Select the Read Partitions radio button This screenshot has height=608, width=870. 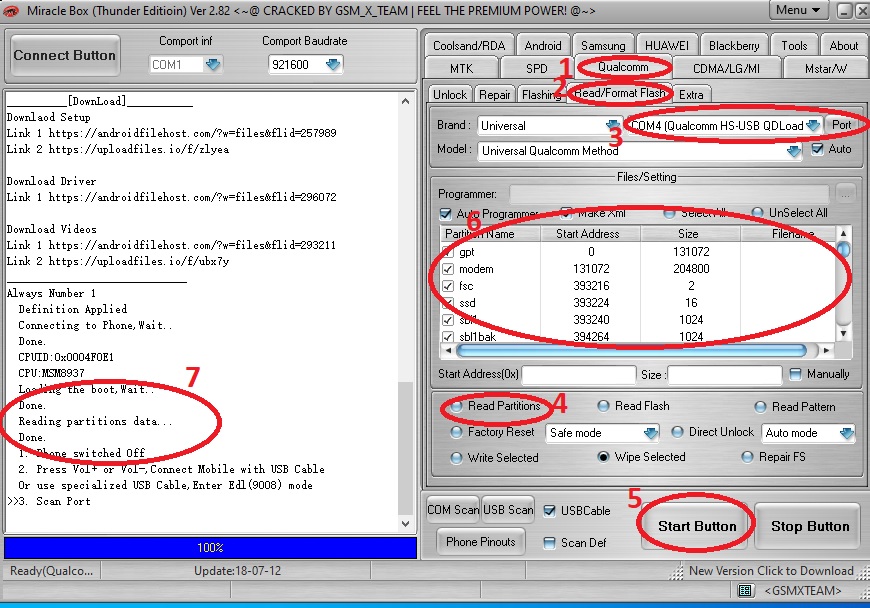click(x=456, y=406)
